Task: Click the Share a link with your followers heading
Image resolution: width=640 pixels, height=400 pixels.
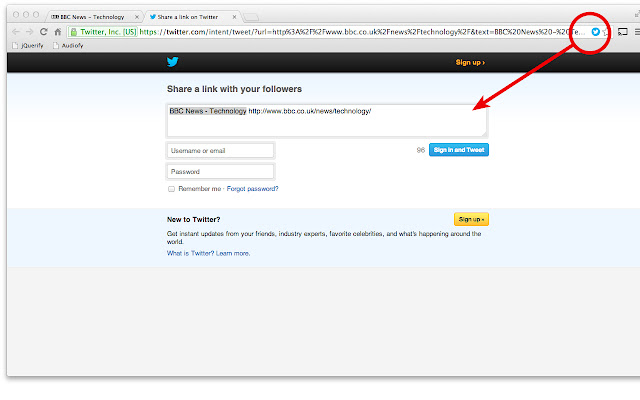Action: (x=234, y=89)
